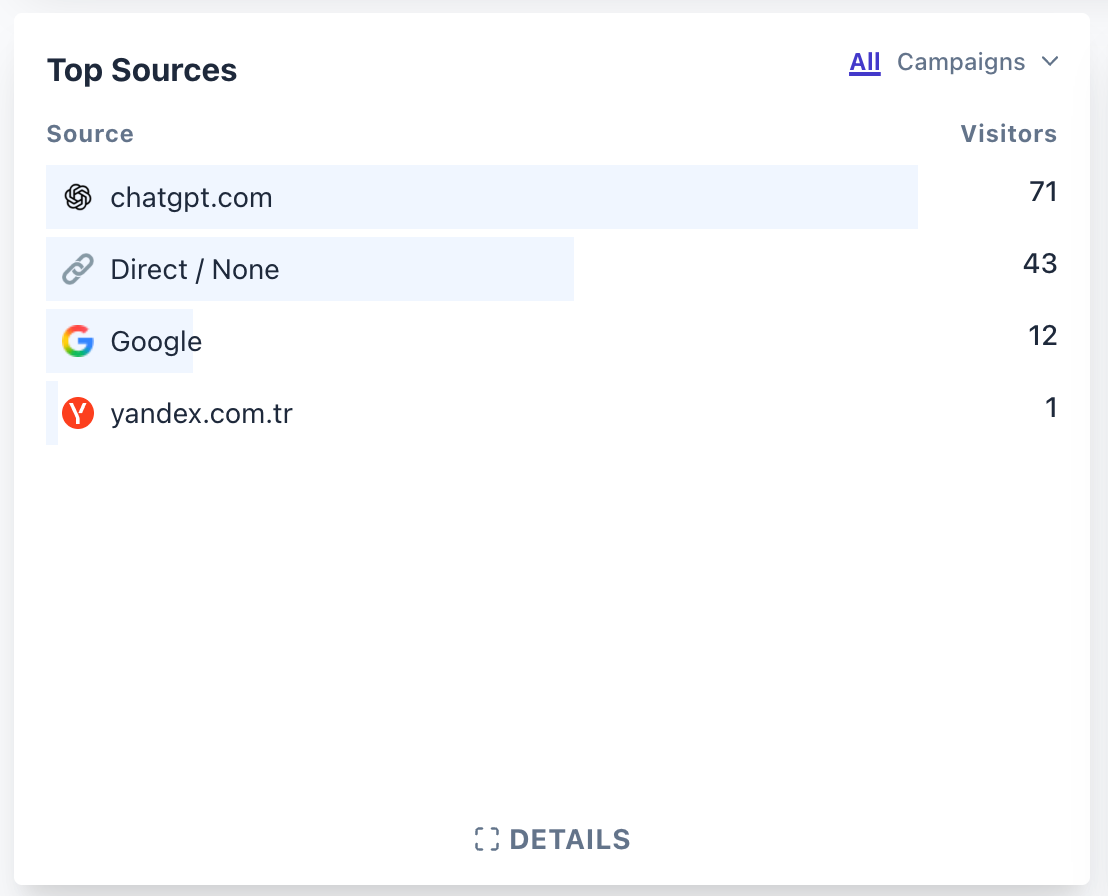1108x896 pixels.
Task: Filter by Direct / None source
Action: point(195,269)
